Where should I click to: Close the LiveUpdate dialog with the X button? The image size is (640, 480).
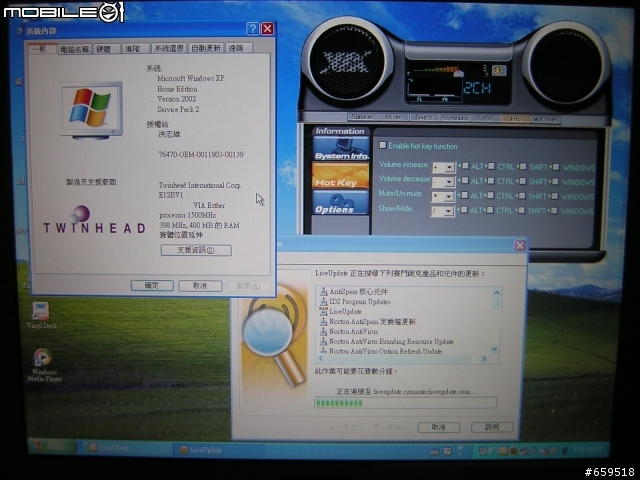pyautogui.click(x=520, y=245)
